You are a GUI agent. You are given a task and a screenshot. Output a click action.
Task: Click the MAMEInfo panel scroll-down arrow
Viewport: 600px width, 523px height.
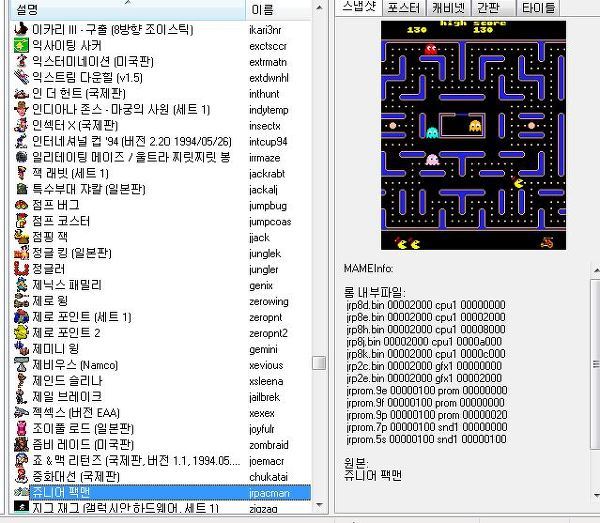tap(596, 495)
